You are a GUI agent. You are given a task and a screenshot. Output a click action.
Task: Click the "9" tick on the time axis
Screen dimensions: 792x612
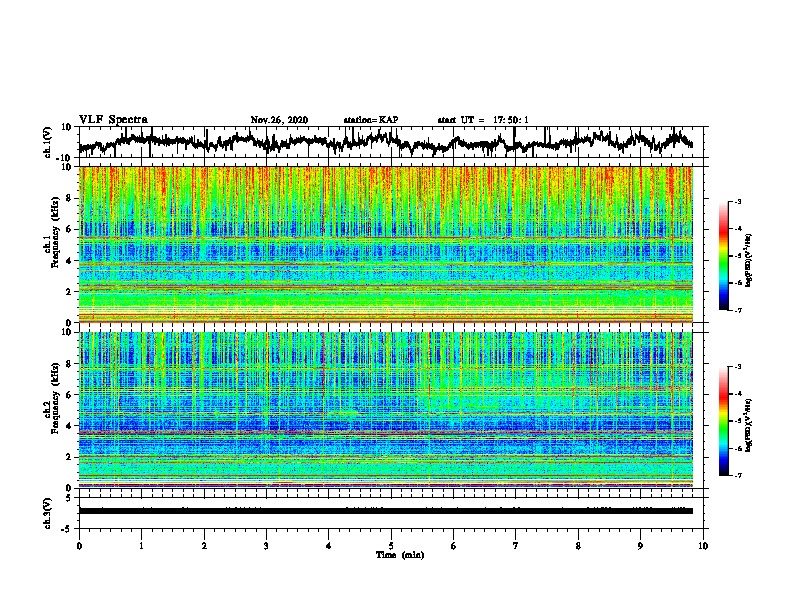coord(640,546)
